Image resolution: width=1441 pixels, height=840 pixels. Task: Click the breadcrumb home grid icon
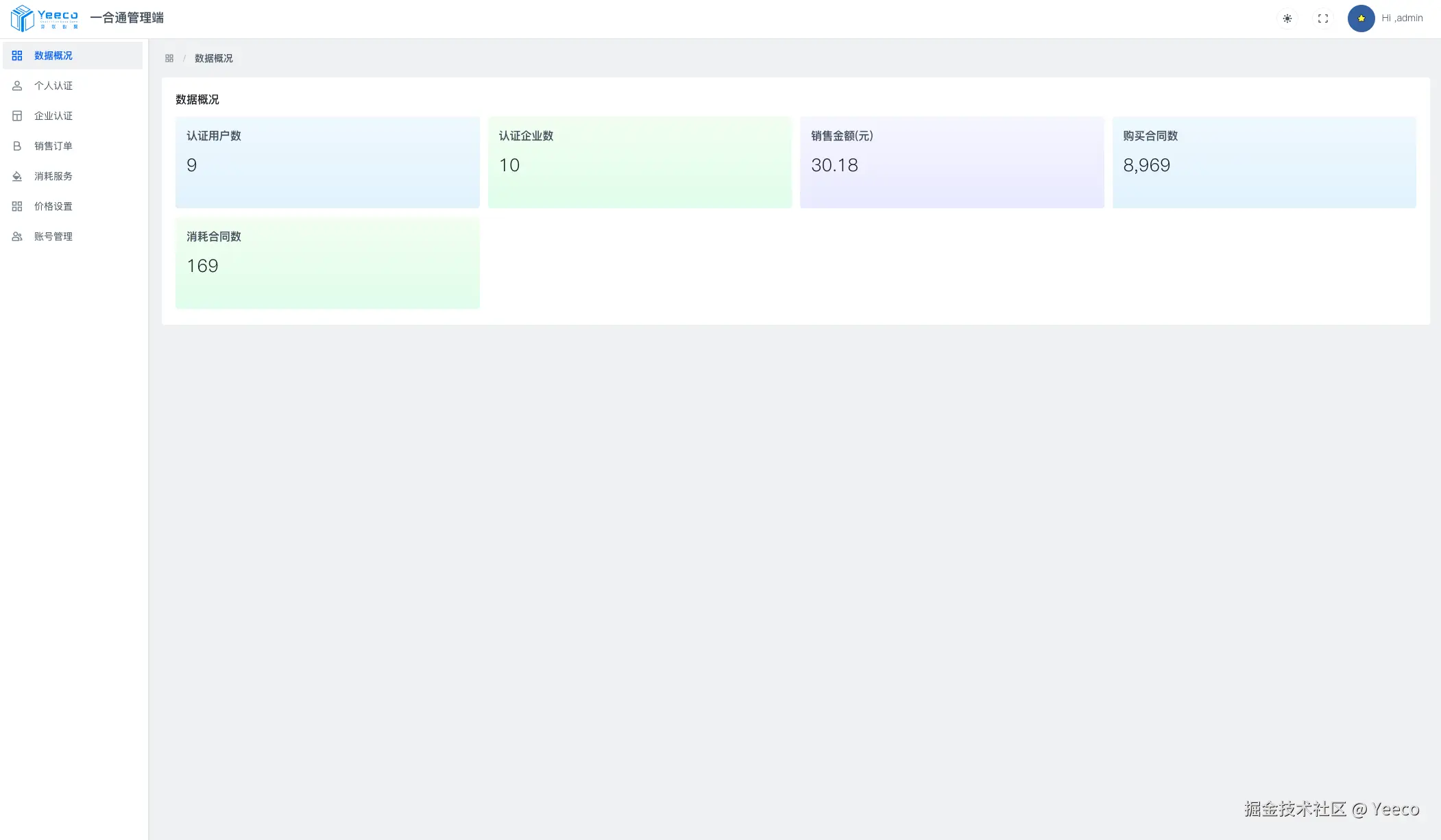click(x=169, y=58)
